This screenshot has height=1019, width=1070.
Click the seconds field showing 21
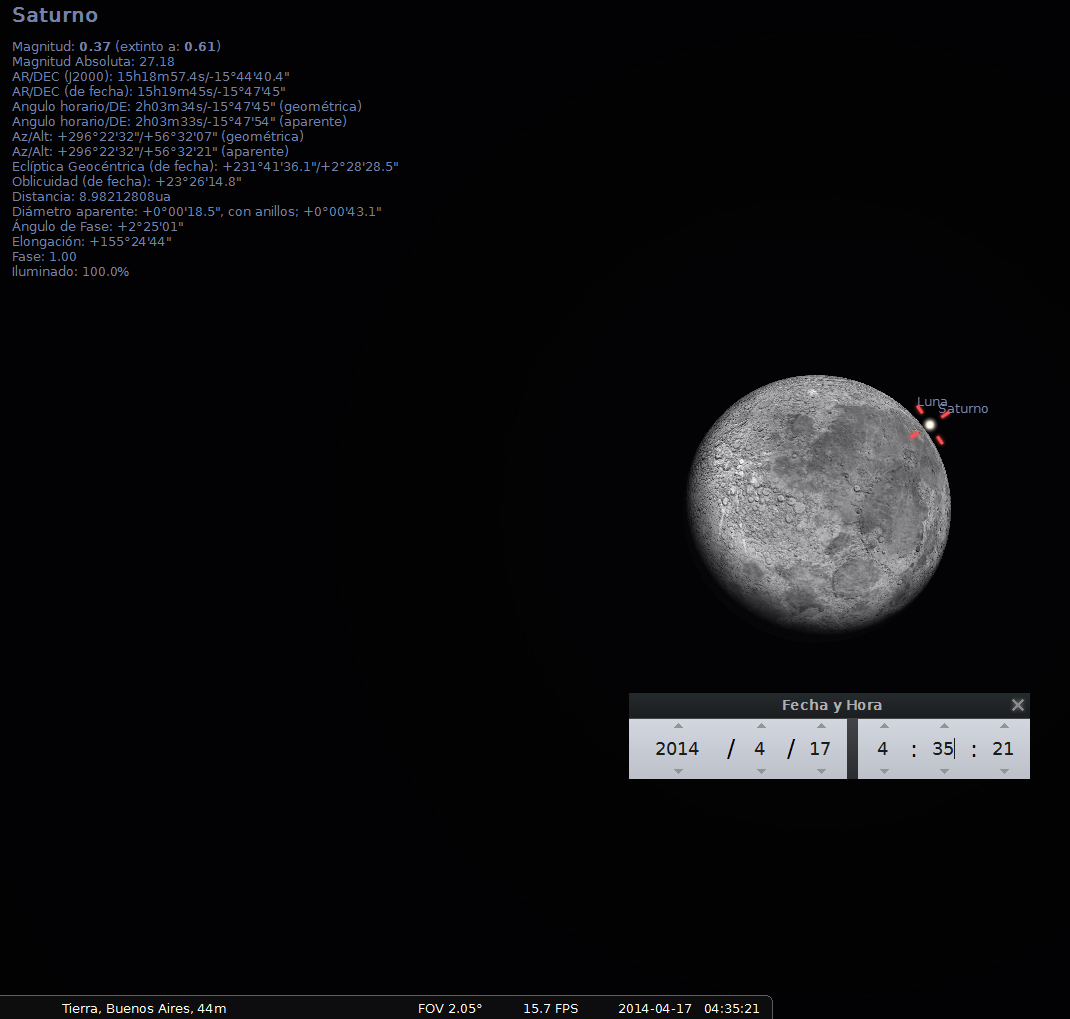[x=1002, y=749]
